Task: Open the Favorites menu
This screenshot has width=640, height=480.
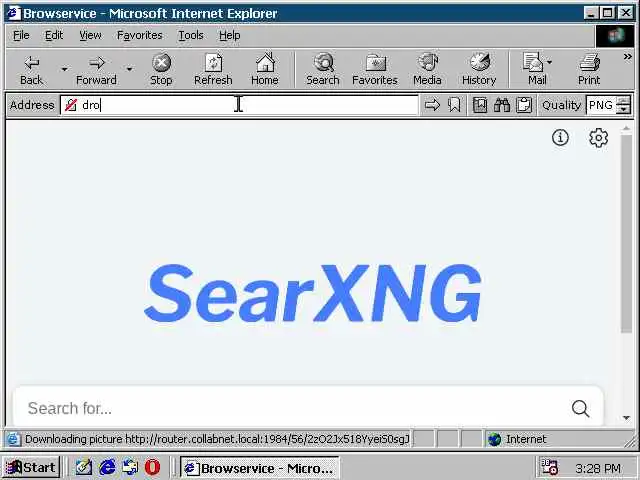Action: pos(140,36)
